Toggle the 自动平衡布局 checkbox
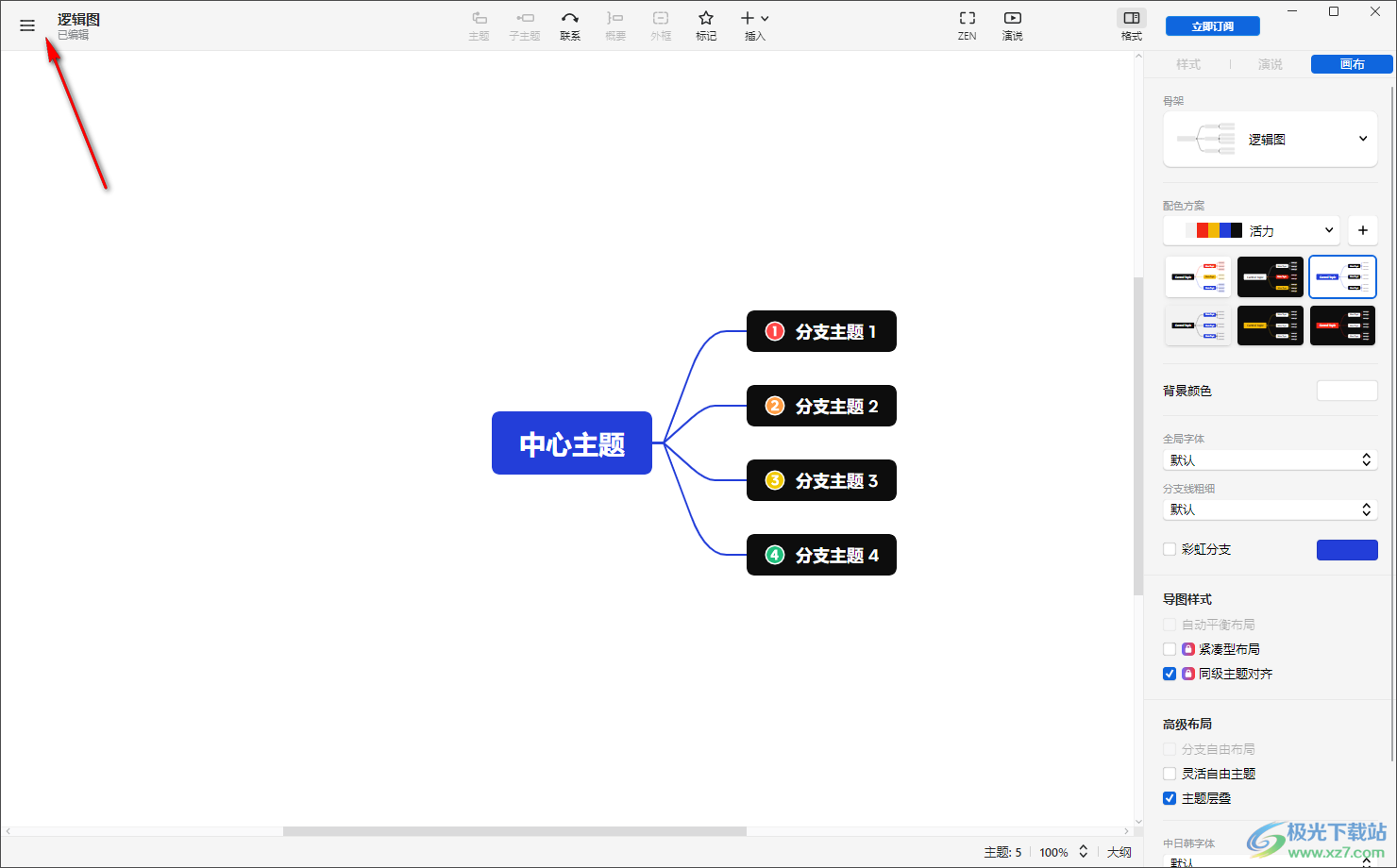The image size is (1397, 868). tap(1170, 625)
